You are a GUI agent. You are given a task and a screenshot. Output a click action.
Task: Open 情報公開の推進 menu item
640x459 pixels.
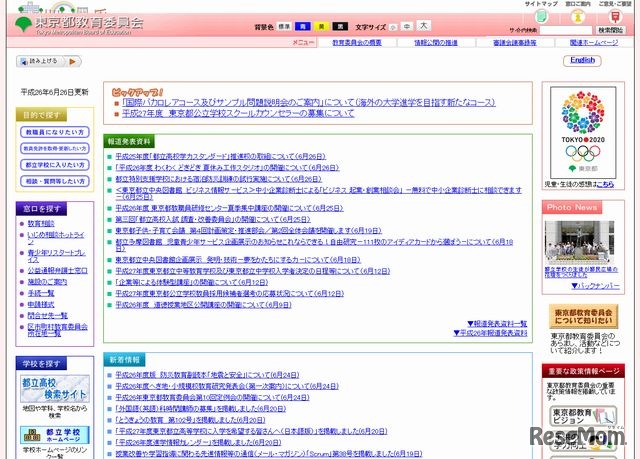click(436, 42)
